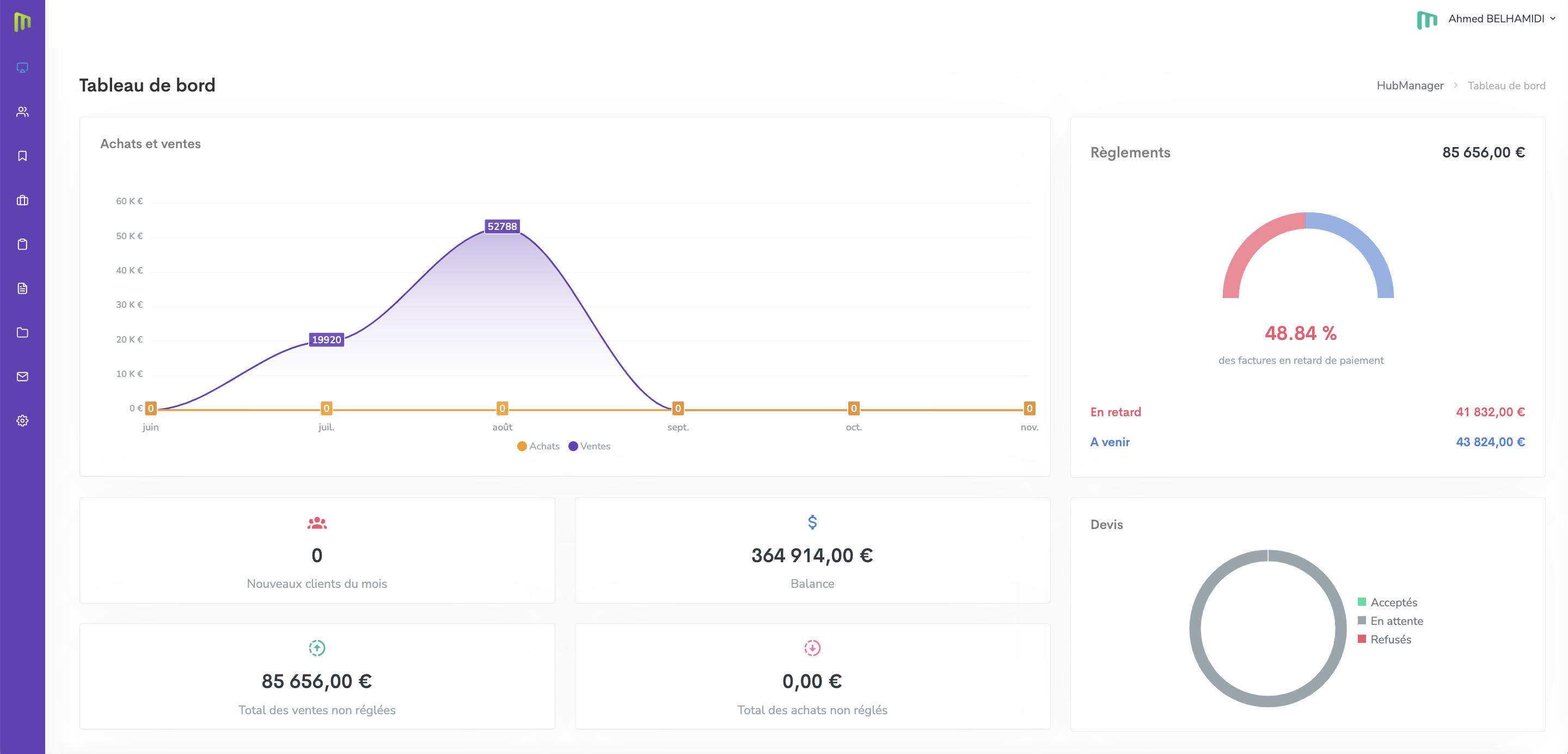Click the 52788 data point on chart
The width and height of the screenshot is (1568, 754).
pyautogui.click(x=502, y=227)
